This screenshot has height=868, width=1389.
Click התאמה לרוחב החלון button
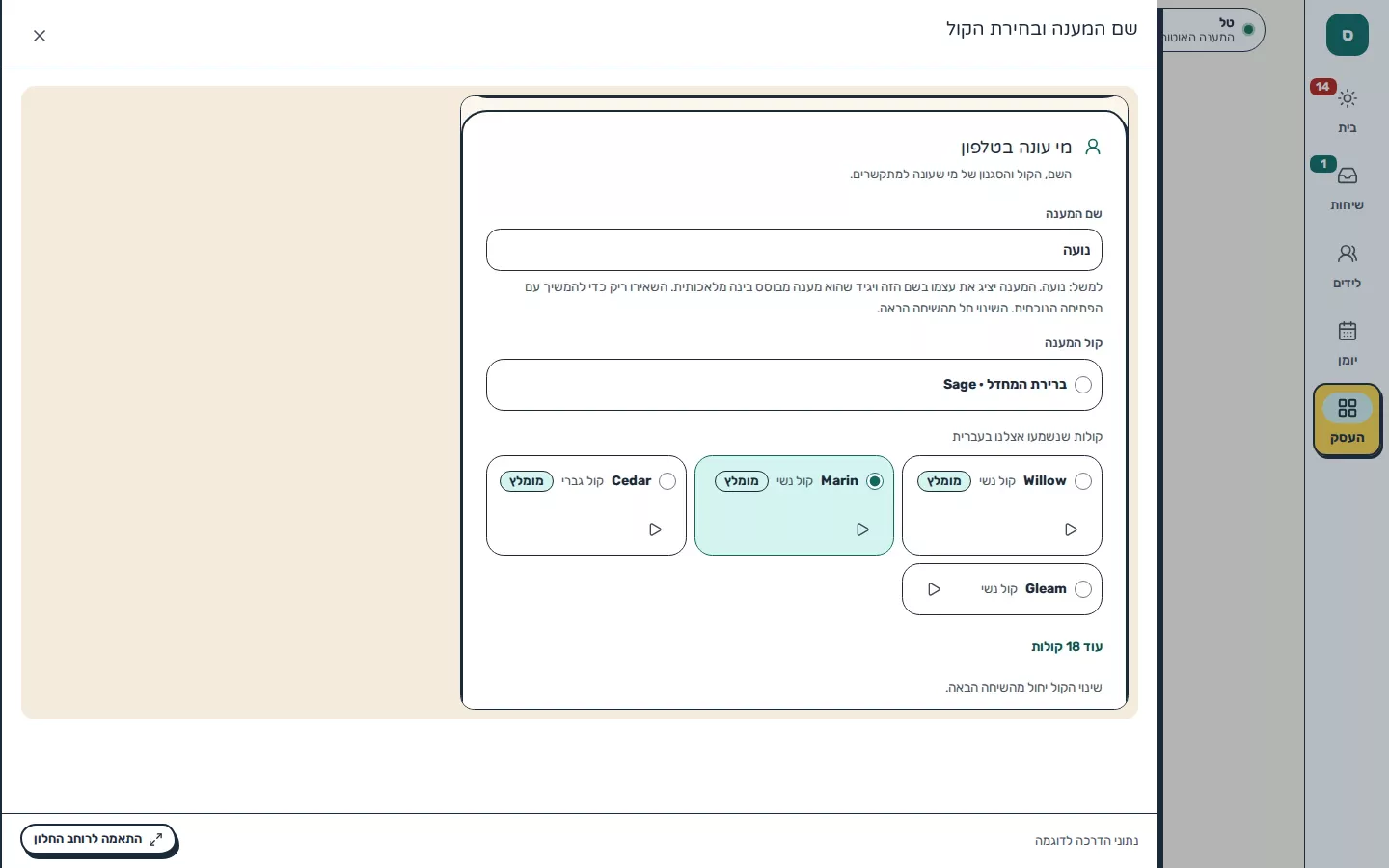click(98, 839)
